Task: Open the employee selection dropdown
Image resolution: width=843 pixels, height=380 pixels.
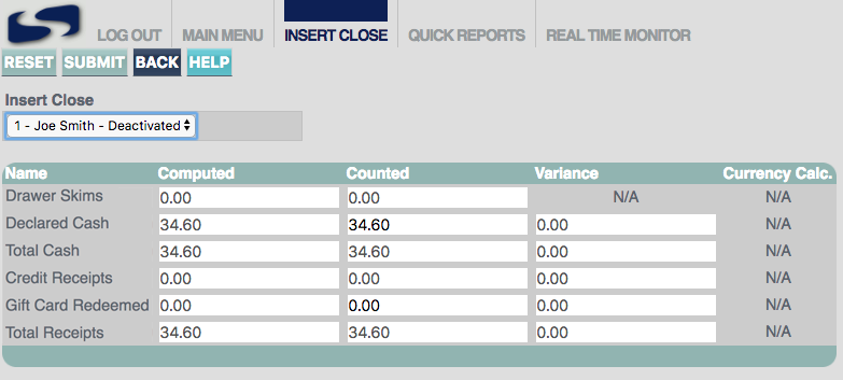Action: coord(101,126)
